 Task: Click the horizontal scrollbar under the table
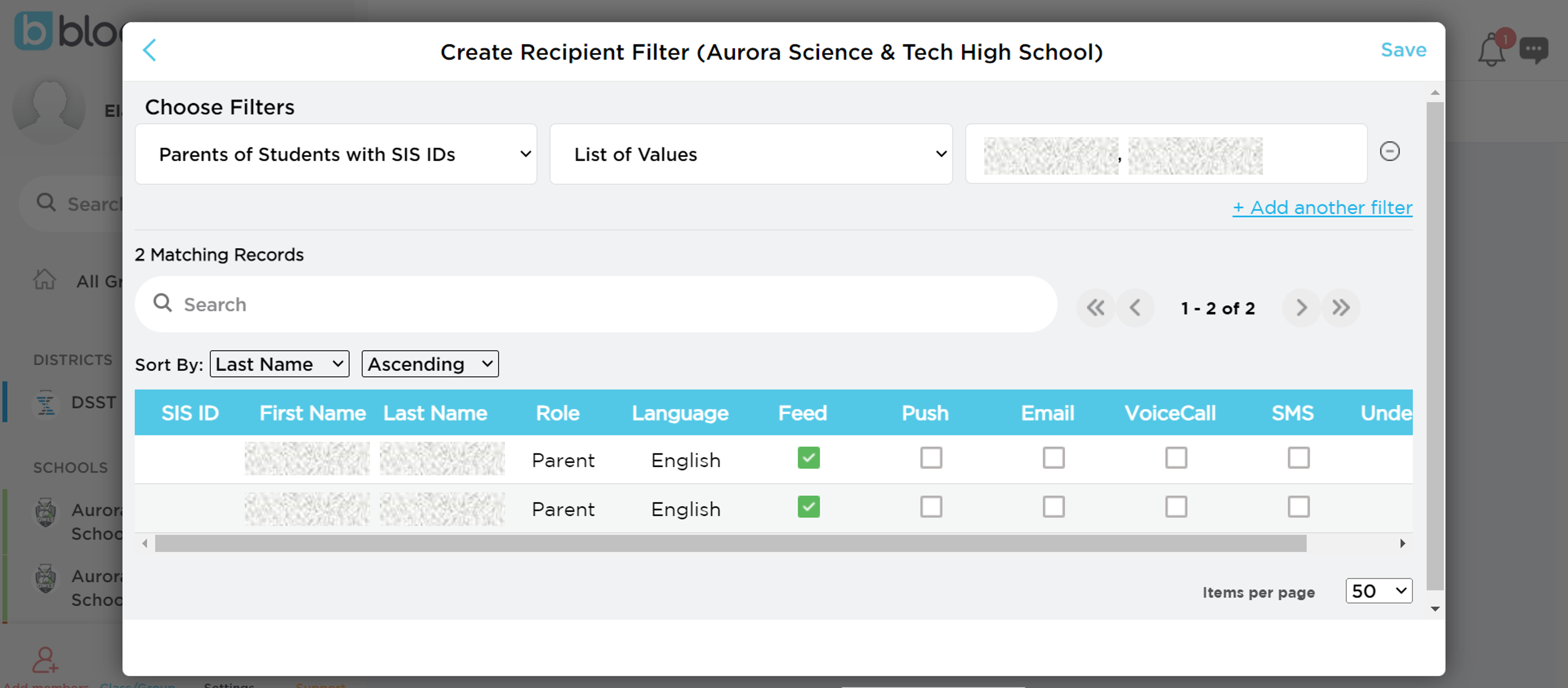pos(731,543)
